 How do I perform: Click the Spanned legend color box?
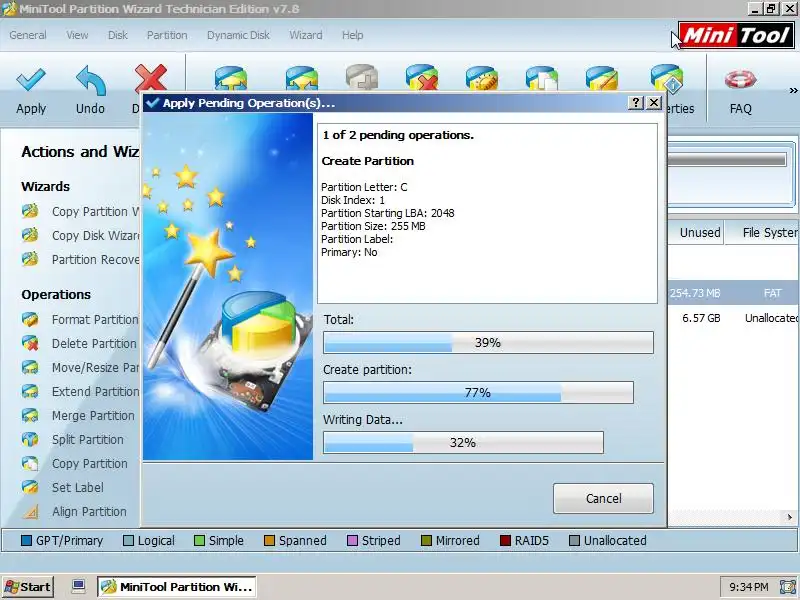pos(269,540)
